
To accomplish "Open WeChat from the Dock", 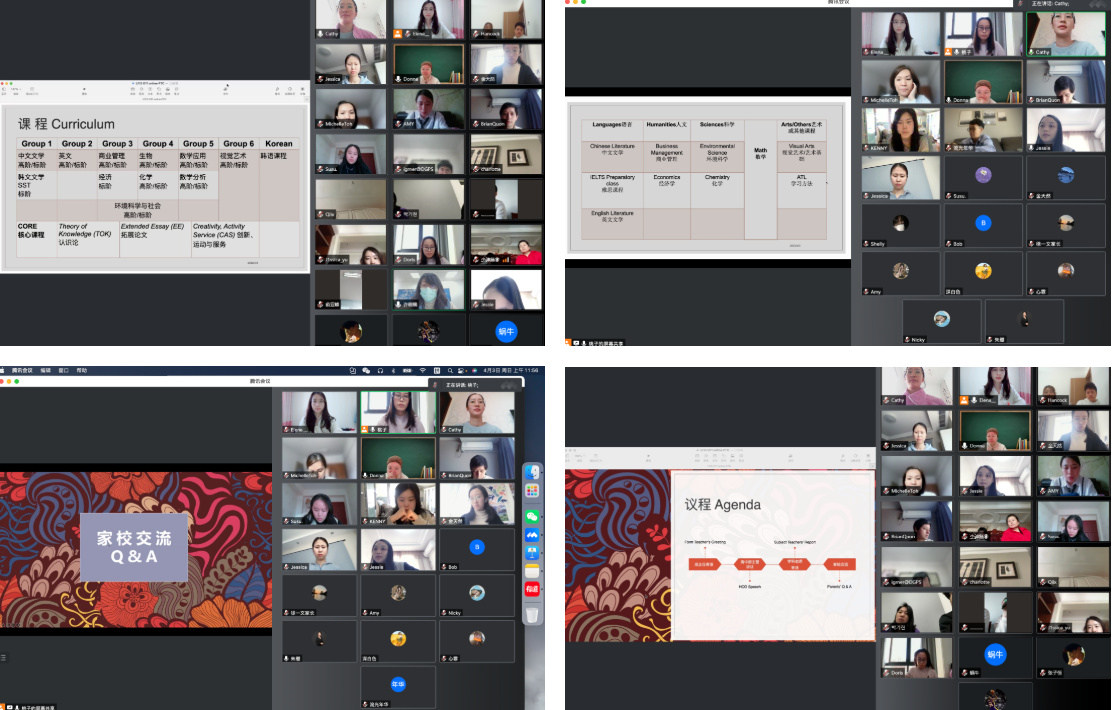I will point(532,517).
